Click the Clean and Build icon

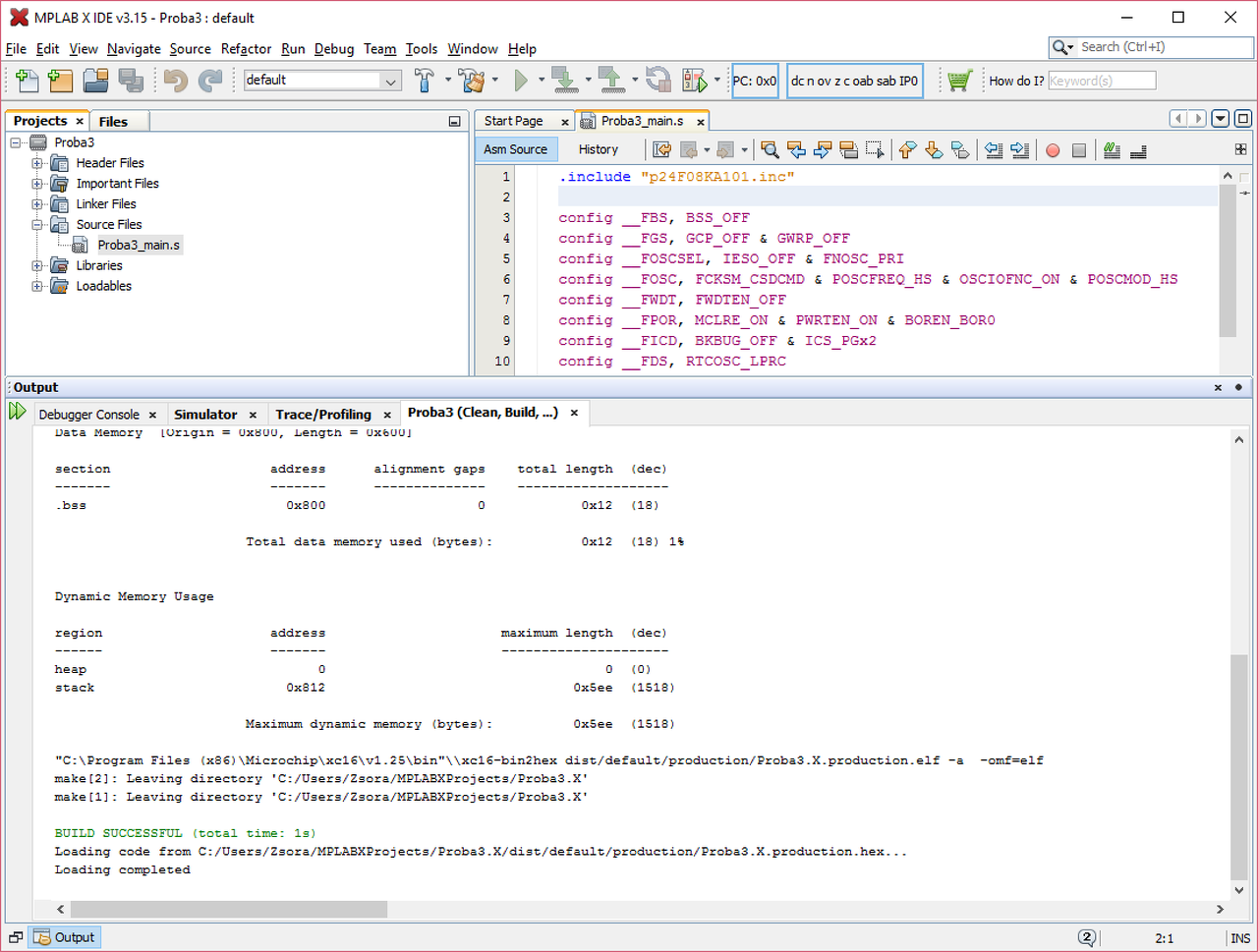click(472, 81)
